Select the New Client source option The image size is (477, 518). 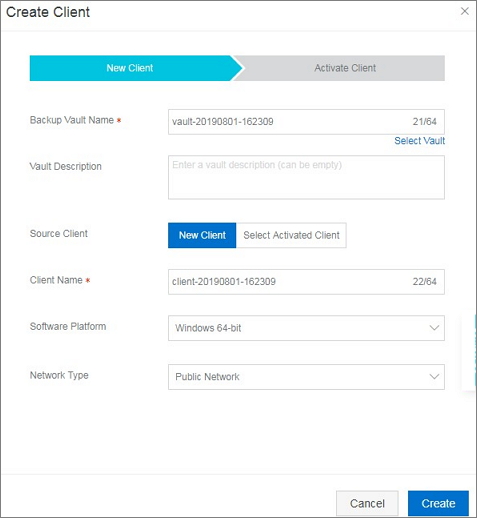pyautogui.click(x=202, y=235)
